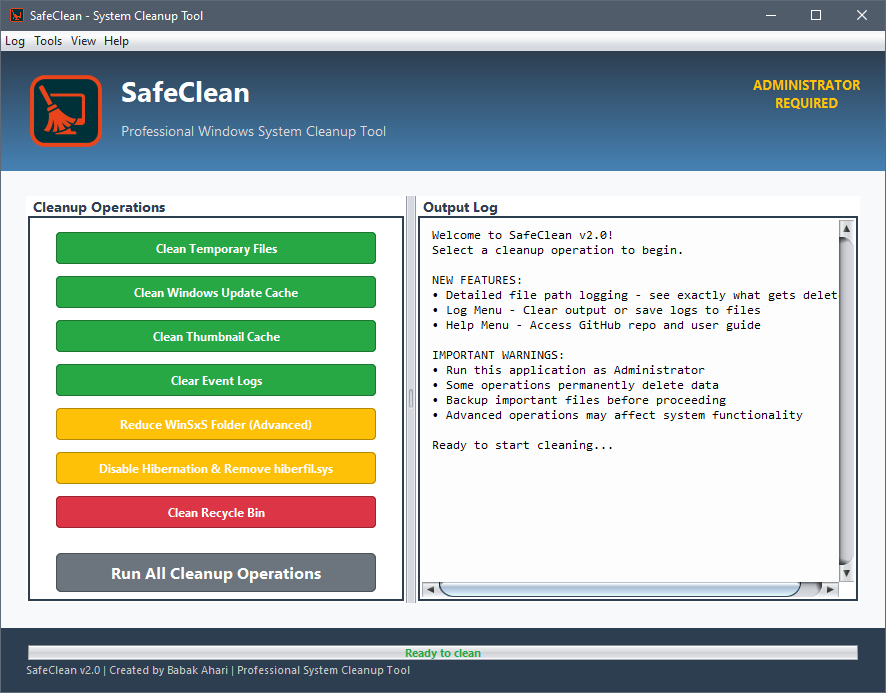Click the SafeClean broom logo icon
The width and height of the screenshot is (886, 693).
pyautogui.click(x=65, y=110)
